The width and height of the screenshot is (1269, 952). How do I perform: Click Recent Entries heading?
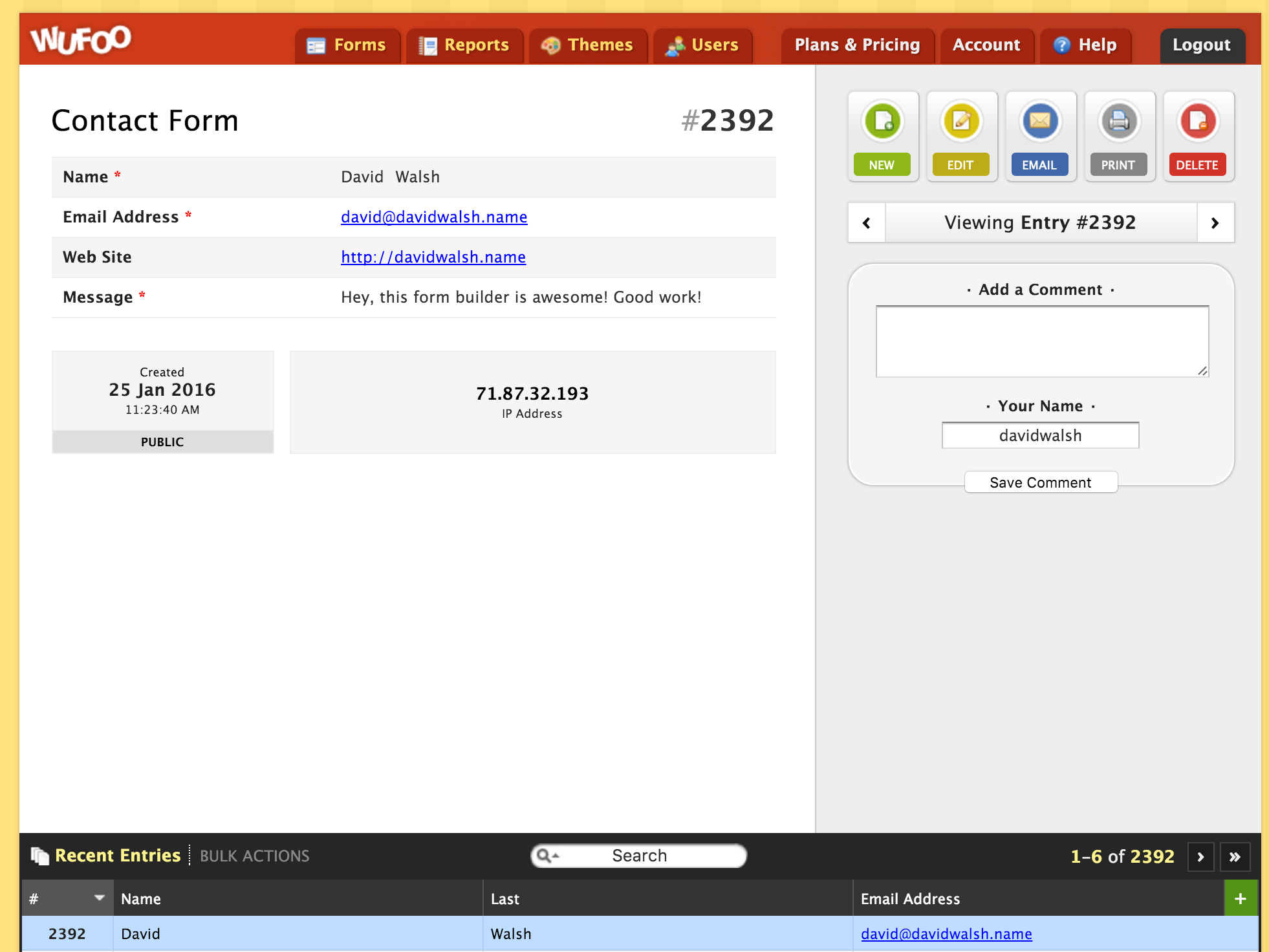point(118,856)
